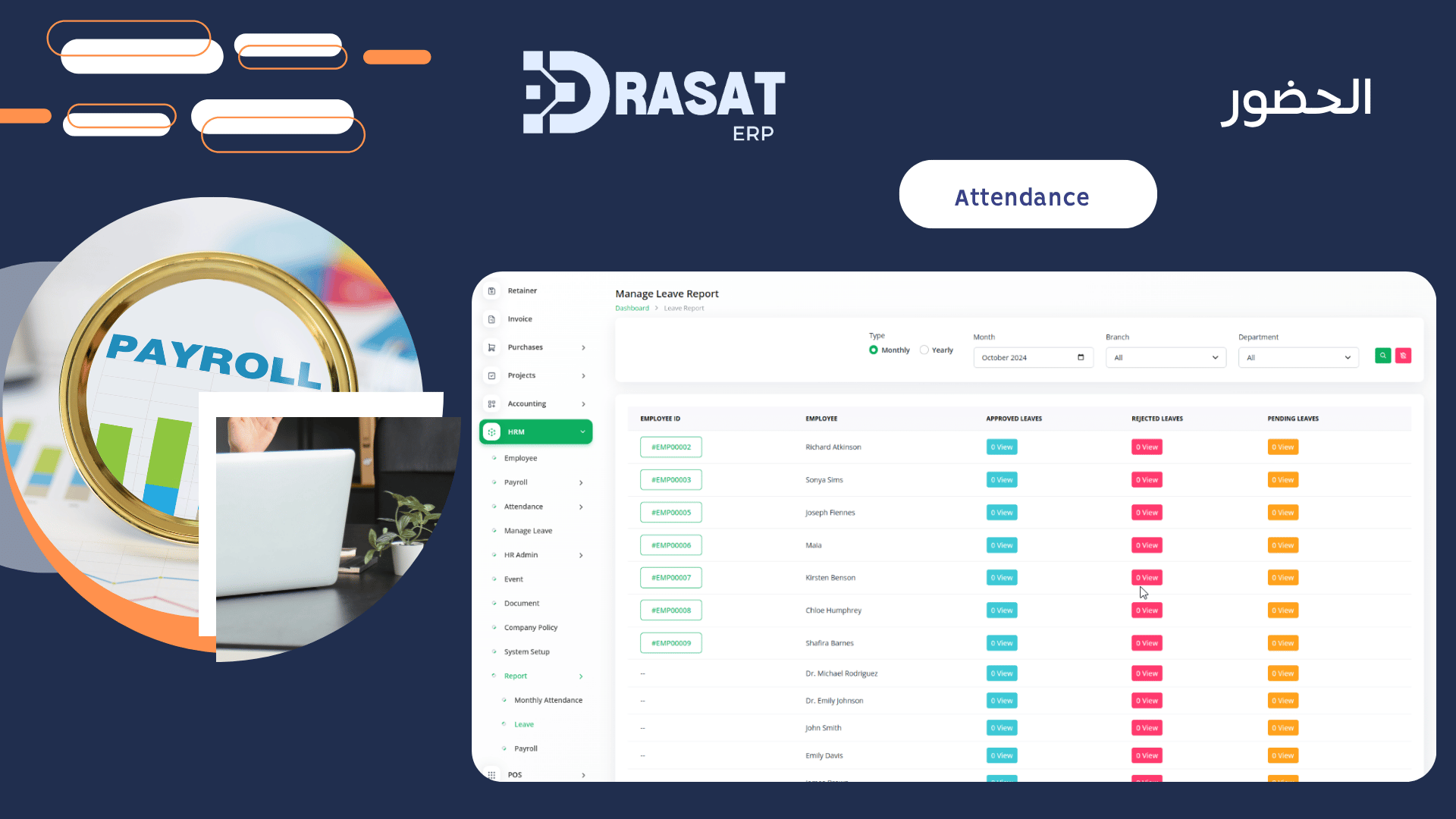Open Monthly Attendance report item
Screen dimensions: 1456x819
pyautogui.click(x=548, y=700)
